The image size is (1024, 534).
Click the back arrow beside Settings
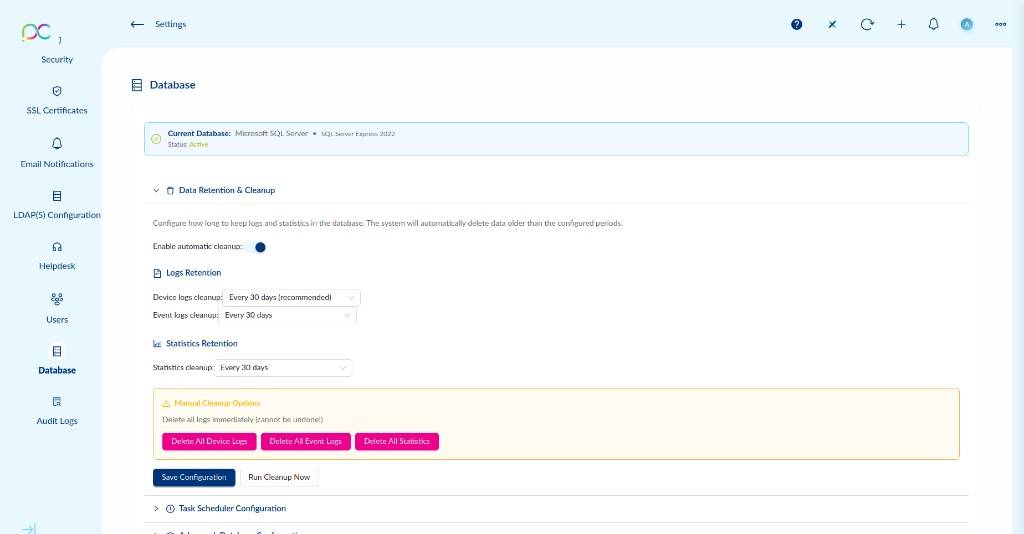[137, 24]
